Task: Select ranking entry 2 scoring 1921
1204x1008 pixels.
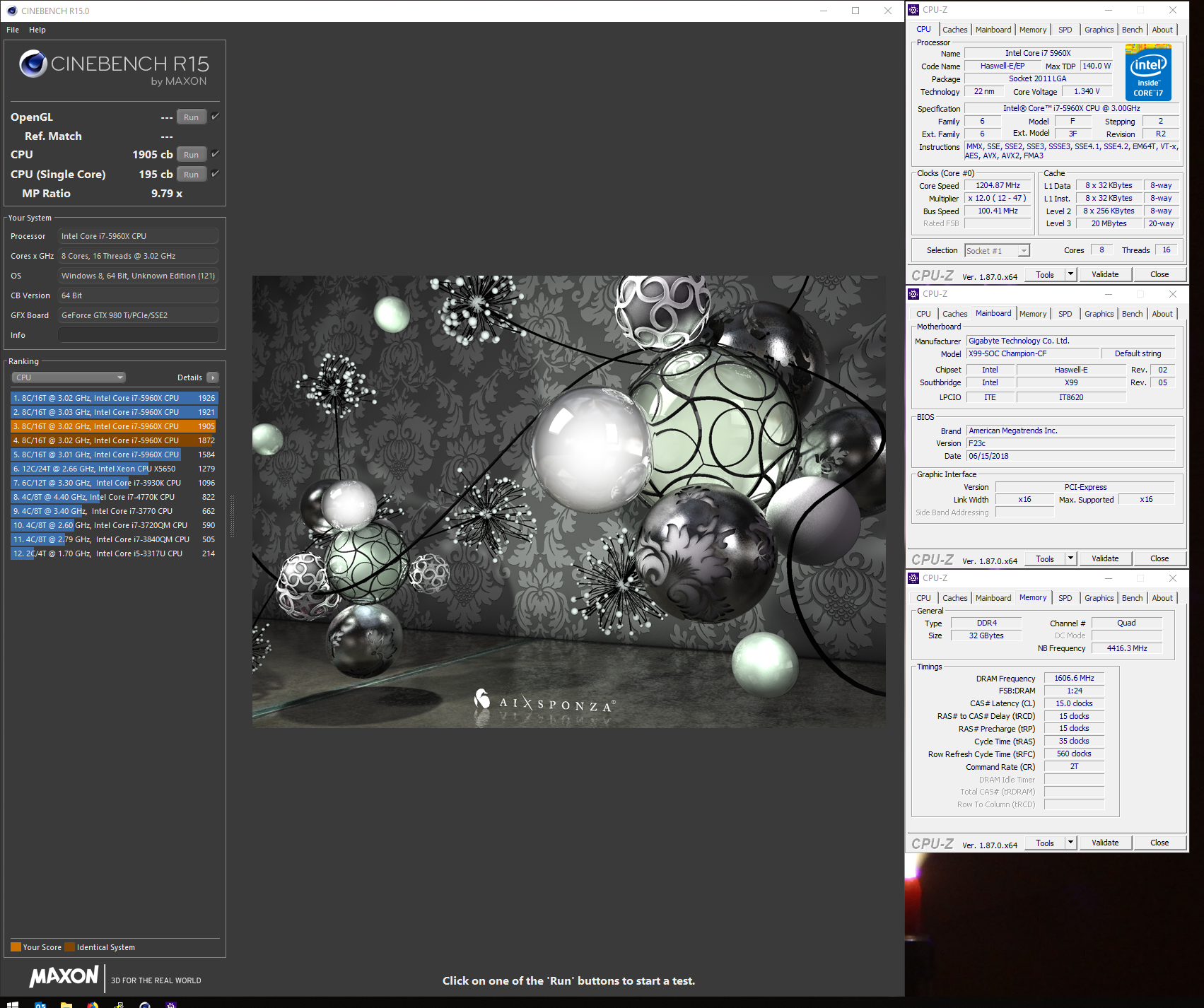Action: pos(114,412)
